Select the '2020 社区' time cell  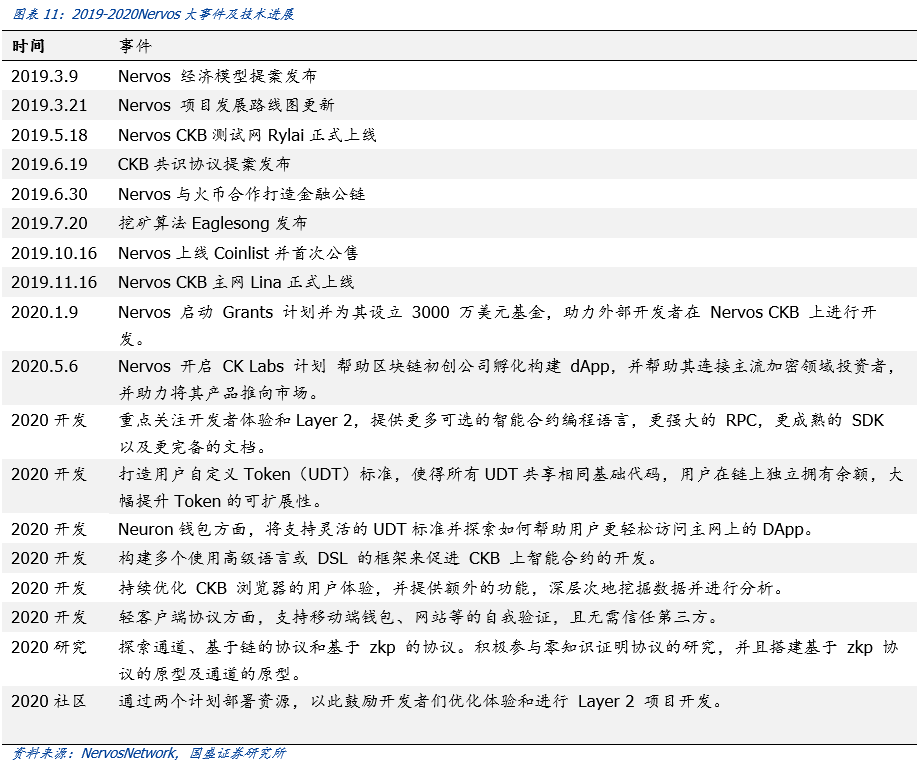[49, 701]
